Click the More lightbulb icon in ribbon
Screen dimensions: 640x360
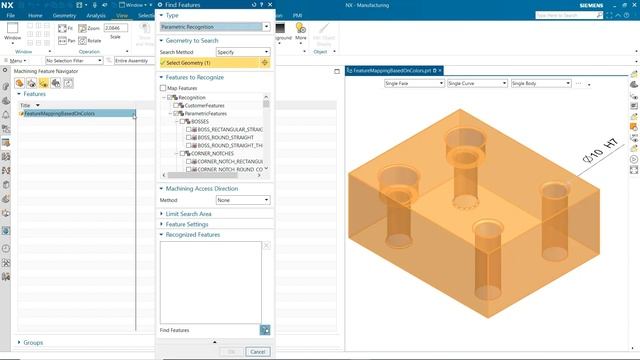tap(300, 28)
